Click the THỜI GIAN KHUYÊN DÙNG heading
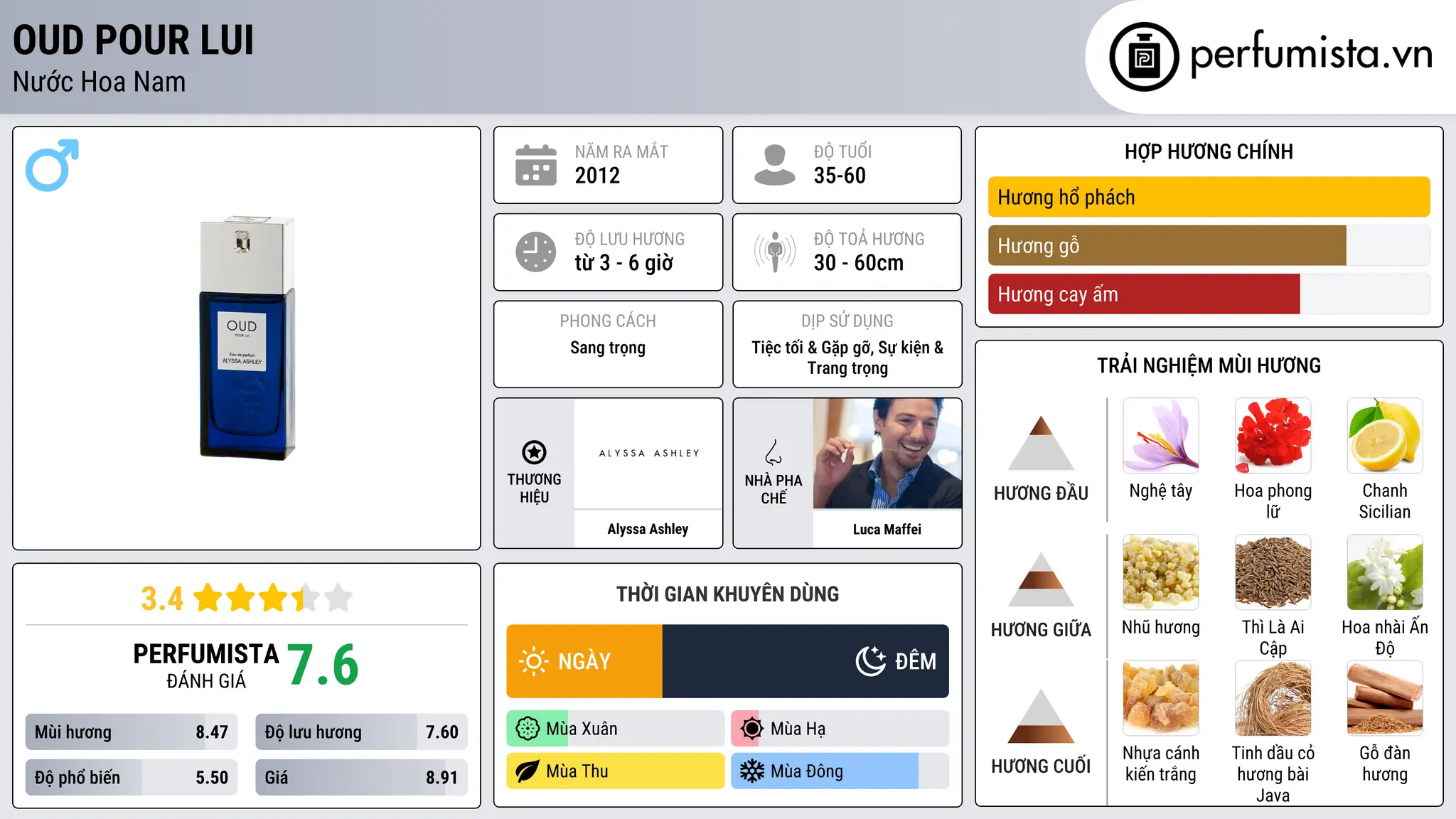The image size is (1456, 819). click(x=727, y=594)
